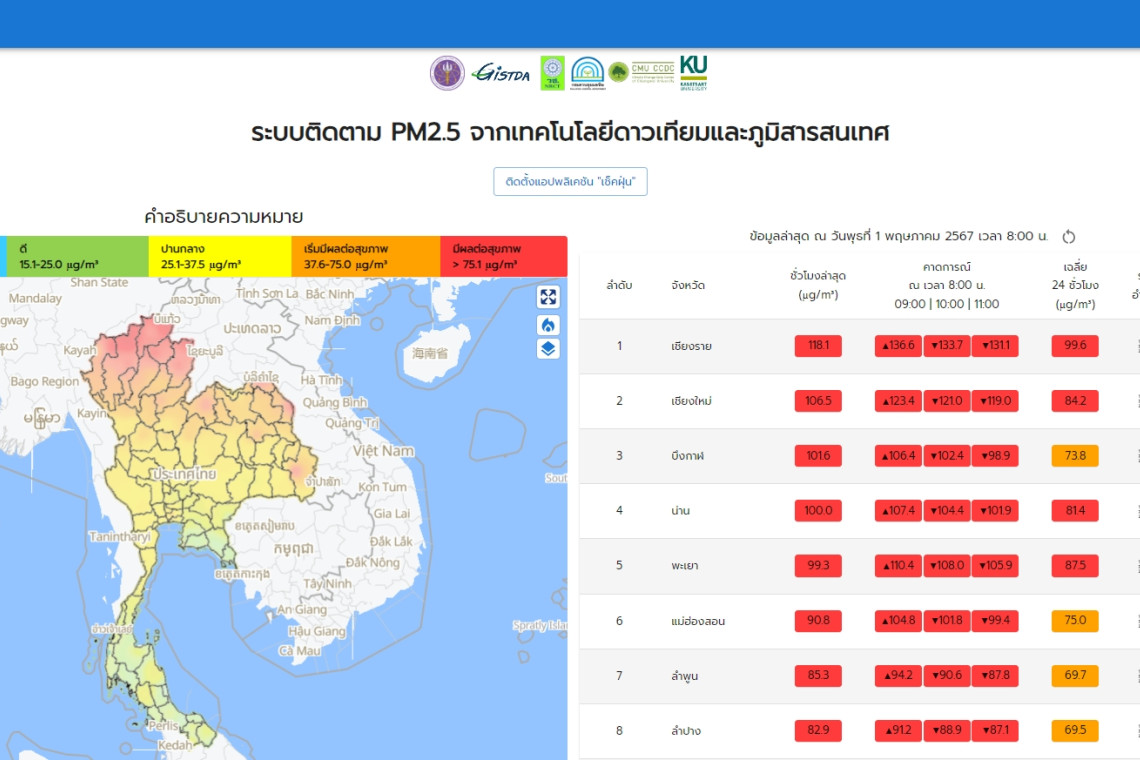The image size is (1140, 760).
Task: Click the purple round emblem logo
Action: click(x=447, y=73)
